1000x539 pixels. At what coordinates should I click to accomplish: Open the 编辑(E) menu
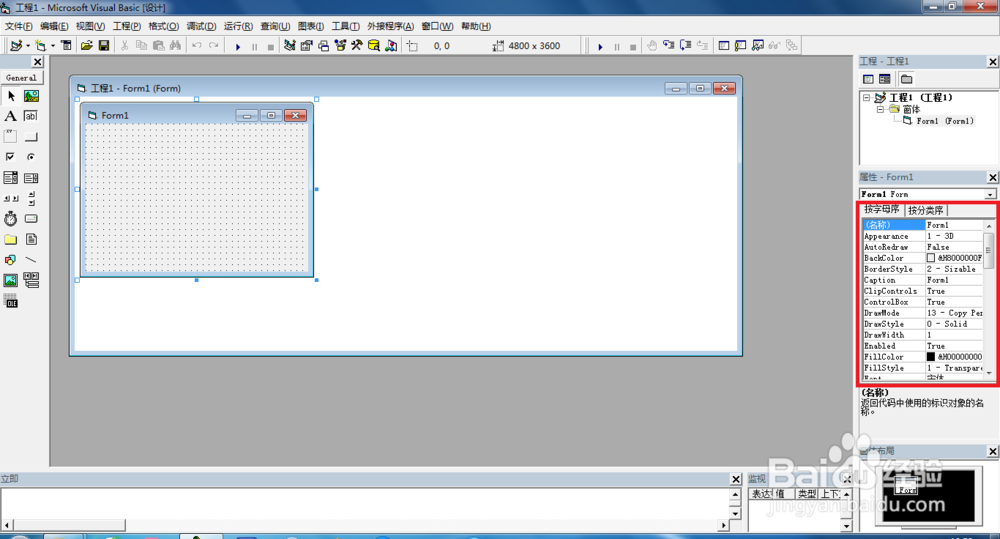click(x=54, y=26)
